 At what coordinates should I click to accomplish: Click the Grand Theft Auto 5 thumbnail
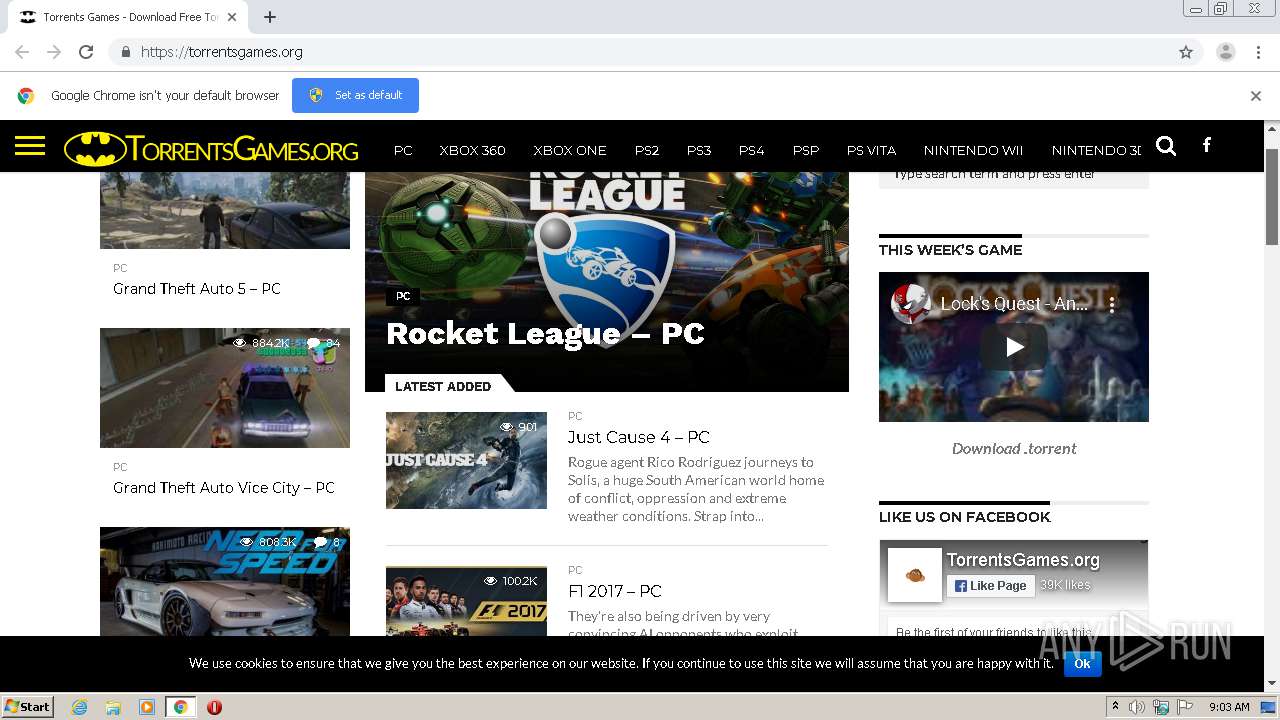[225, 210]
